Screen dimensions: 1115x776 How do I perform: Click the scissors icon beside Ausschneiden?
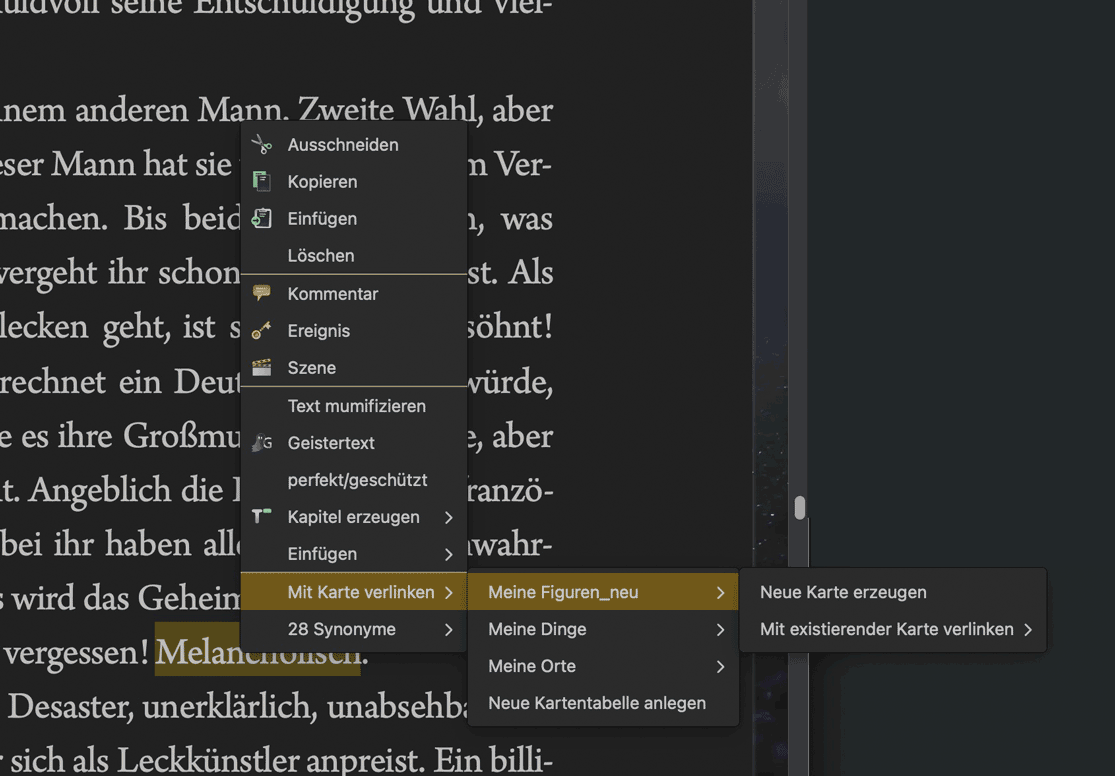tap(262, 144)
